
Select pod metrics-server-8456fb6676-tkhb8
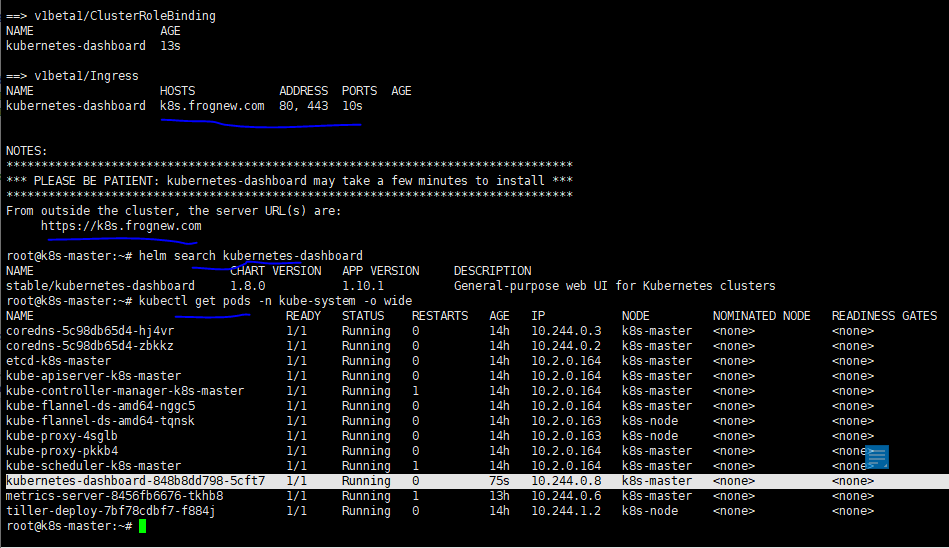click(x=114, y=496)
